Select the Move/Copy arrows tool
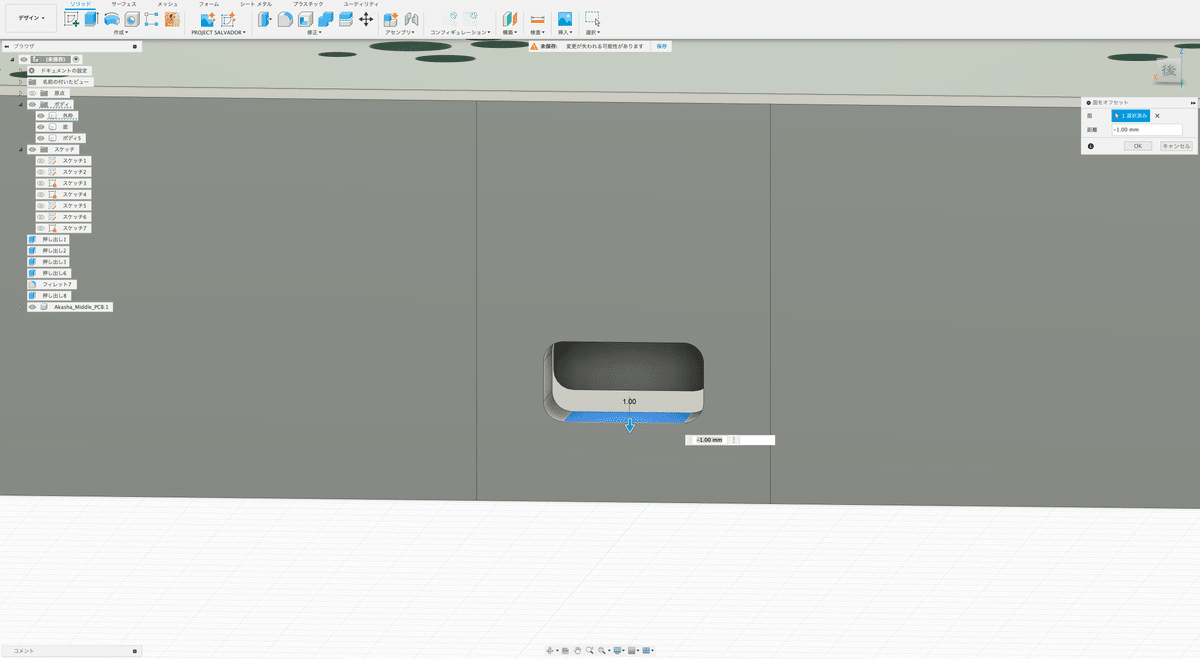 tap(366, 19)
